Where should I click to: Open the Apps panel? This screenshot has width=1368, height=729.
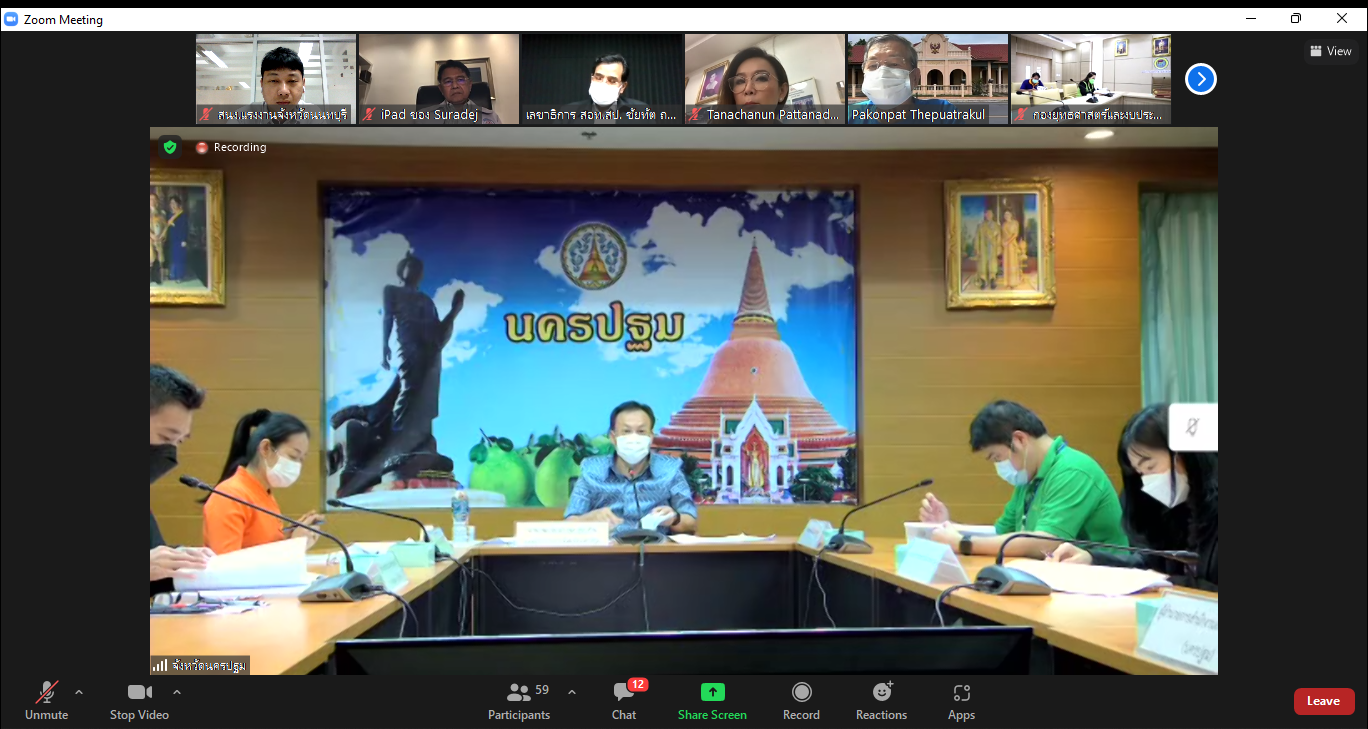point(961,700)
